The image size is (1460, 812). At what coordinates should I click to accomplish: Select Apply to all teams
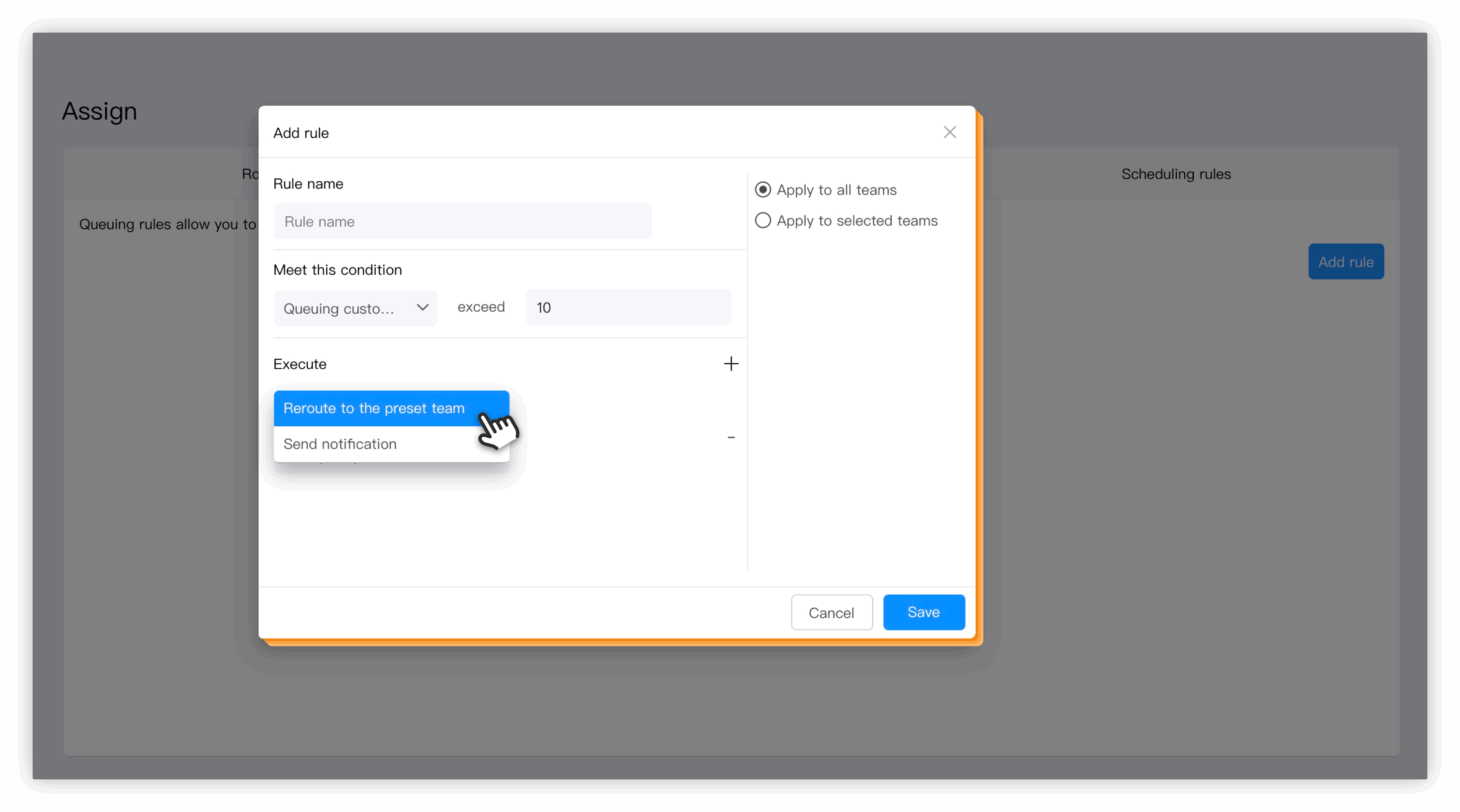[x=763, y=190]
